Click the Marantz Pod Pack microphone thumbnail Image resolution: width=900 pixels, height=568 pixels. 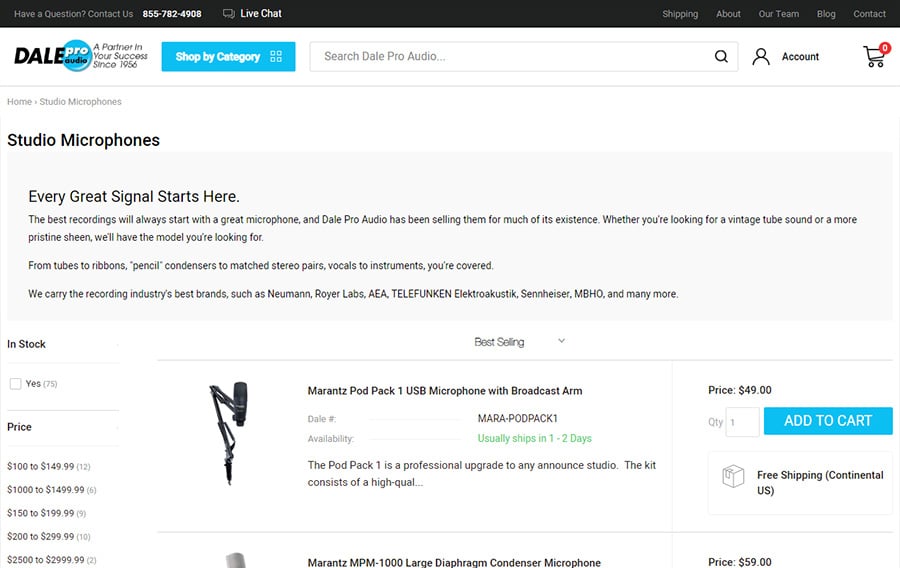pos(229,433)
